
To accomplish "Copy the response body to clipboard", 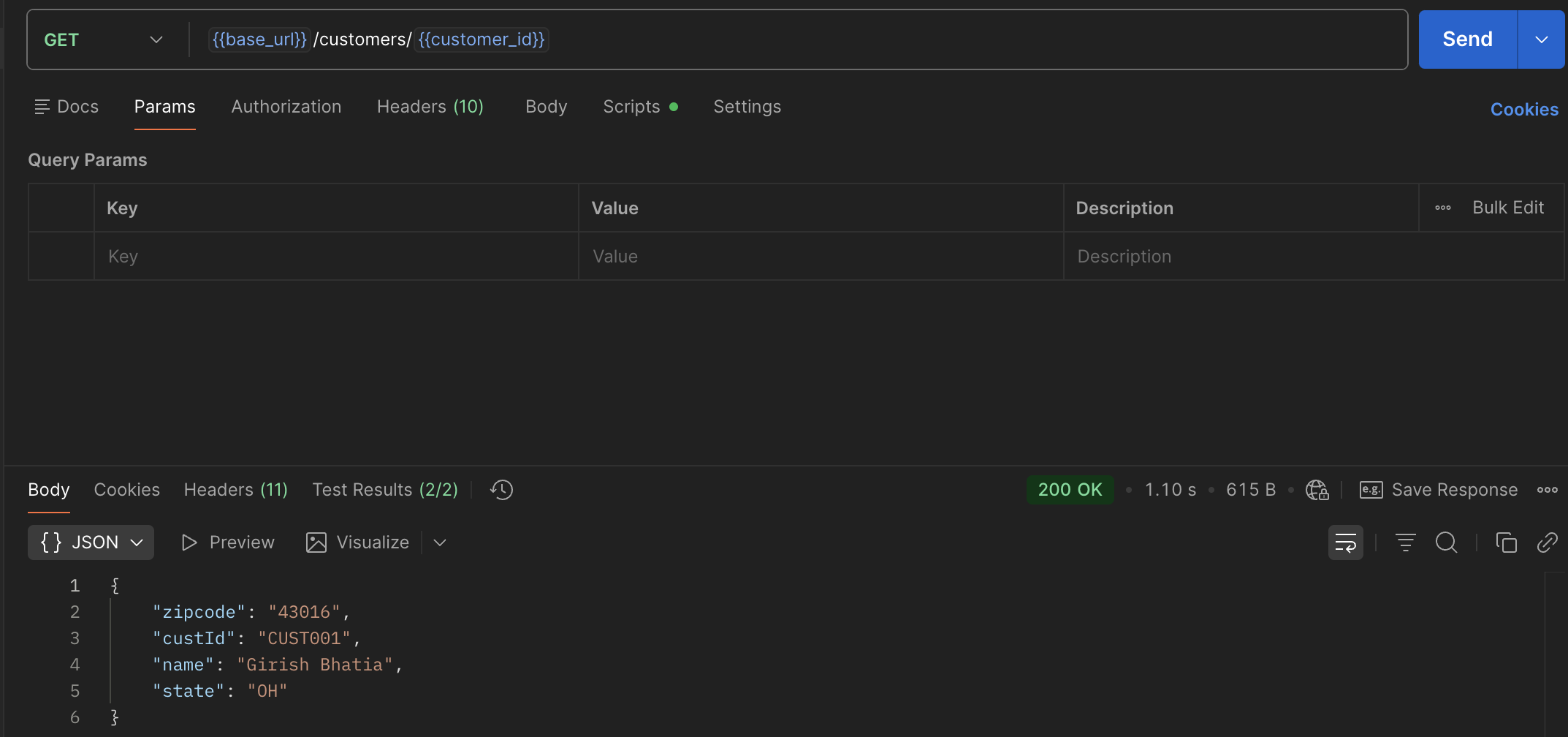I will 1506,543.
